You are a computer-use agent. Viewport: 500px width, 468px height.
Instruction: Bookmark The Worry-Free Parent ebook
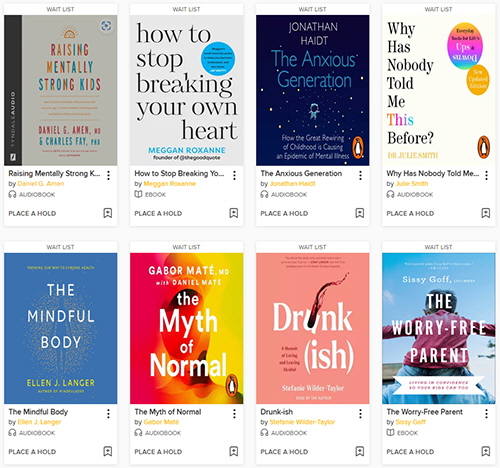click(486, 451)
